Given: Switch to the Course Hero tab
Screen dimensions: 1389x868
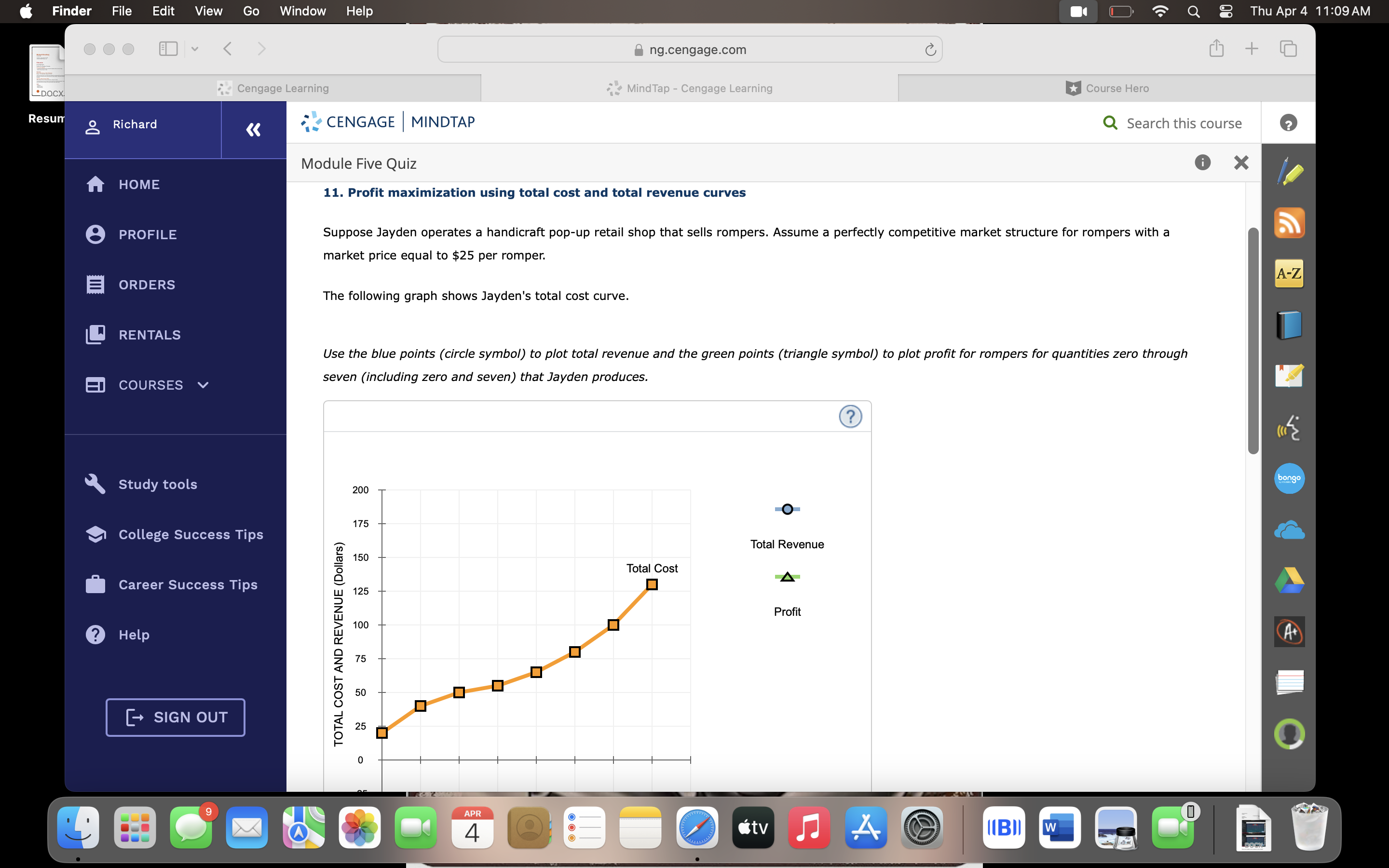Looking at the screenshot, I should 1106,88.
